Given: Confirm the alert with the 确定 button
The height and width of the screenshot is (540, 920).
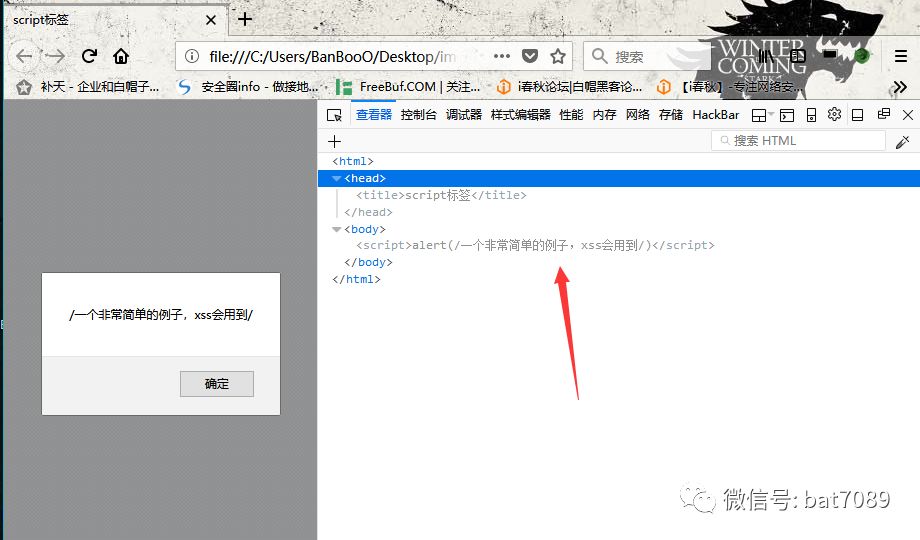Looking at the screenshot, I should tap(217, 384).
